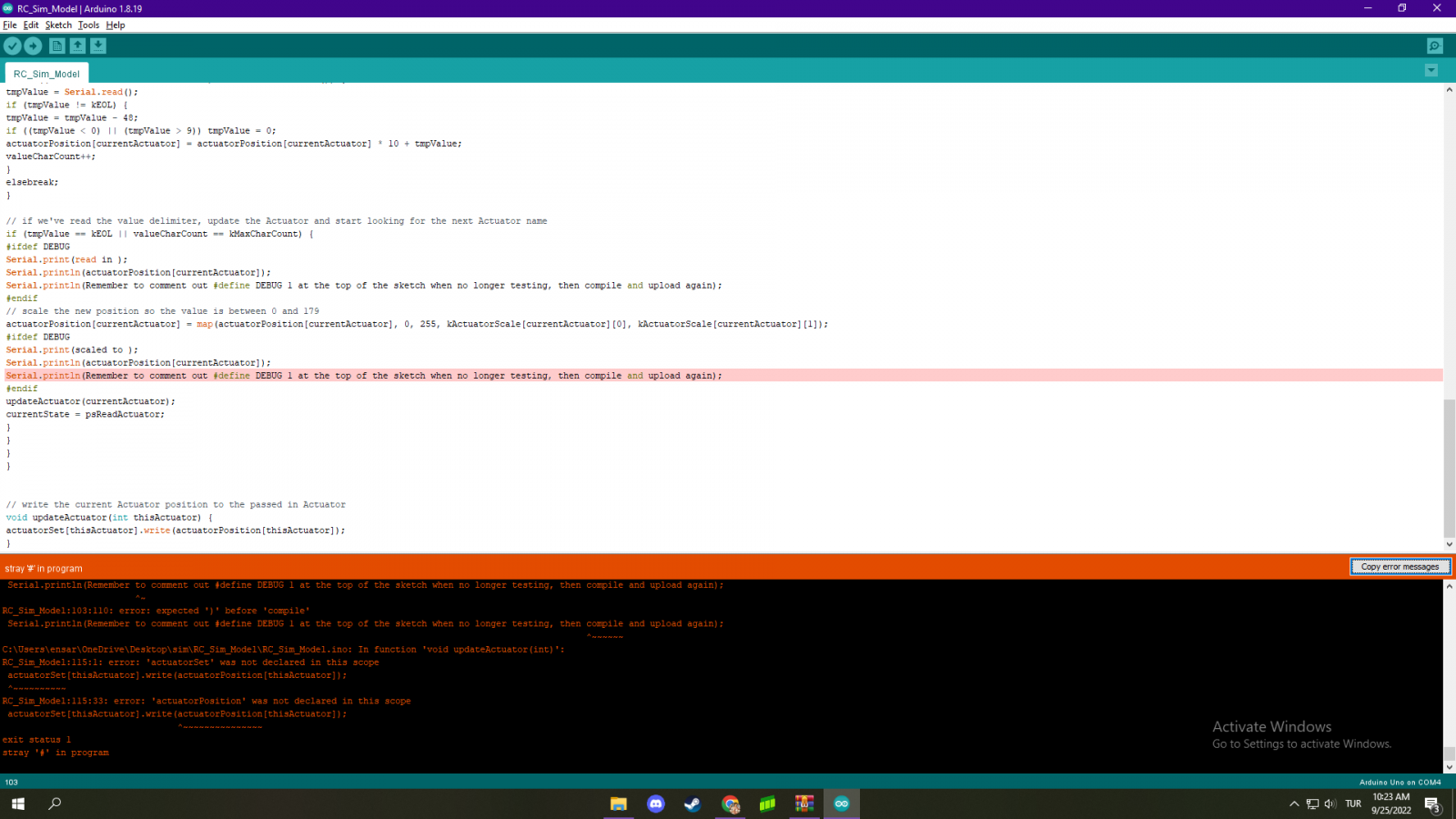Open the File menu
The width and height of the screenshot is (1456, 819).
10,25
